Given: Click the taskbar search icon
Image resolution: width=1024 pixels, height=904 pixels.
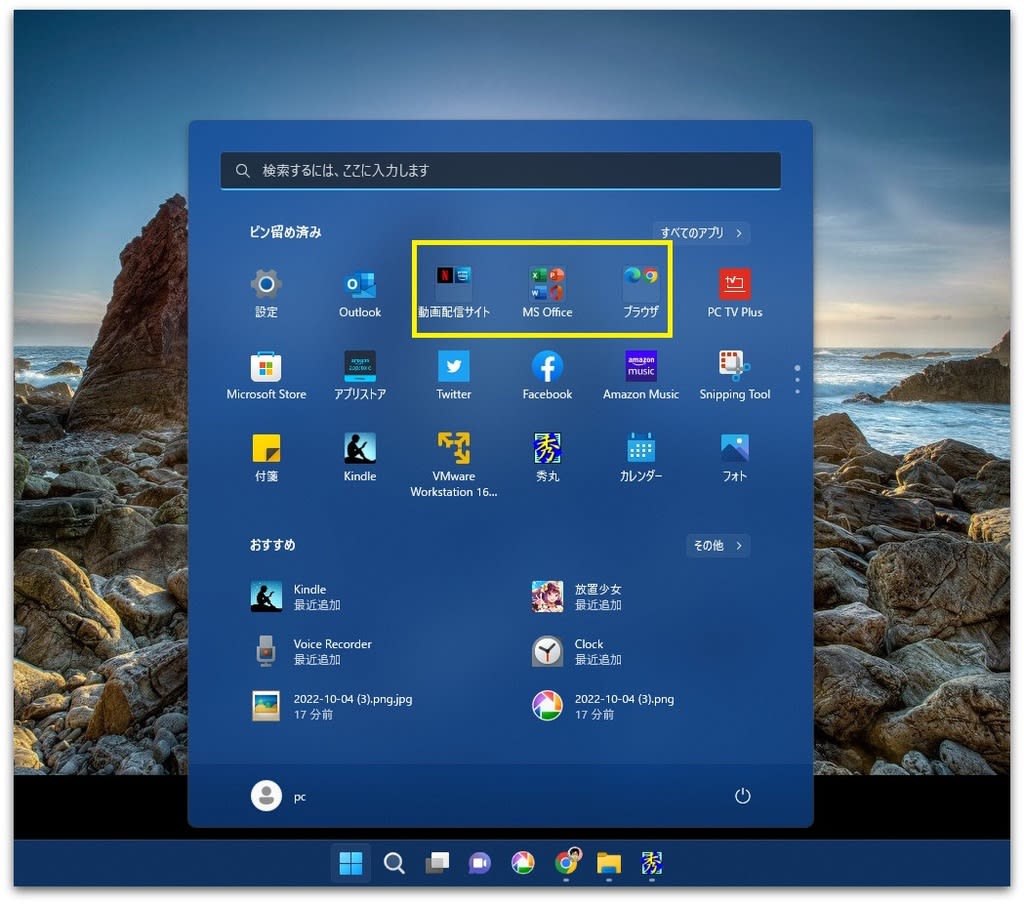Looking at the screenshot, I should click(394, 864).
